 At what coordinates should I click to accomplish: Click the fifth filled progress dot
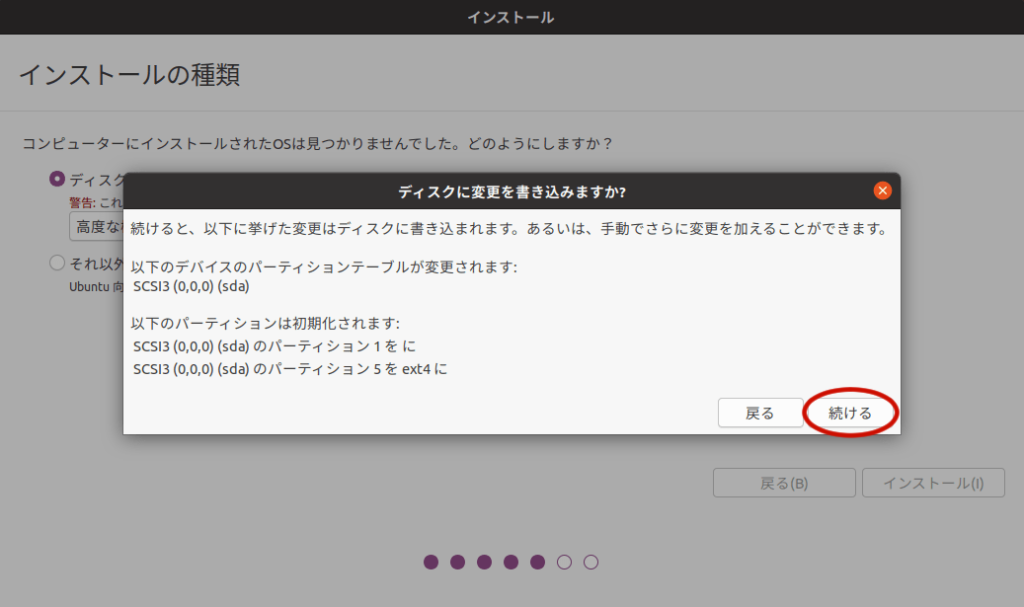[539, 562]
